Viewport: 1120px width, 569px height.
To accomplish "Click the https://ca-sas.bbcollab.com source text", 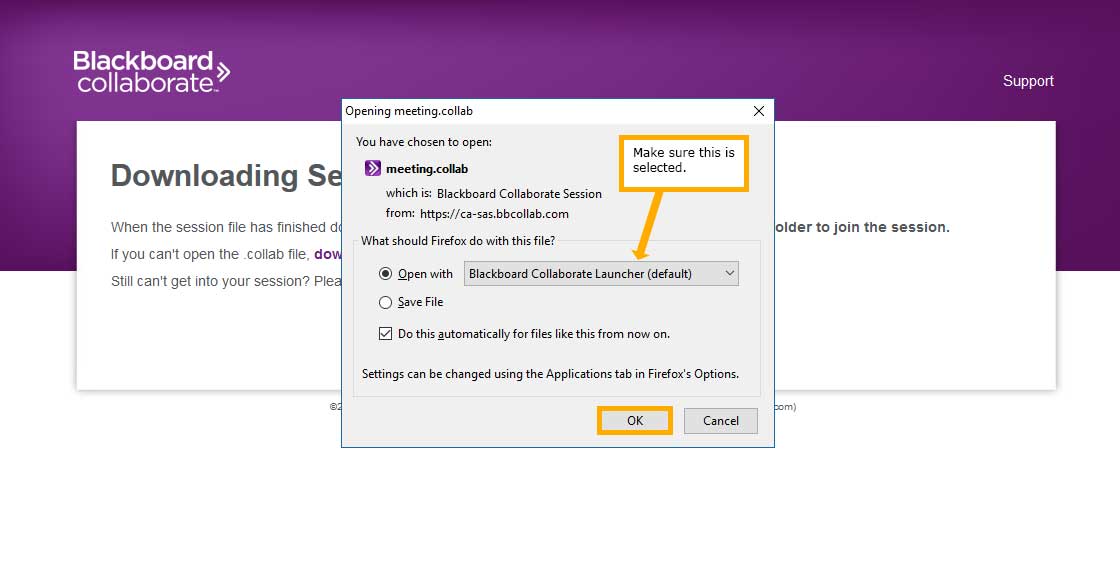I will click(x=494, y=213).
